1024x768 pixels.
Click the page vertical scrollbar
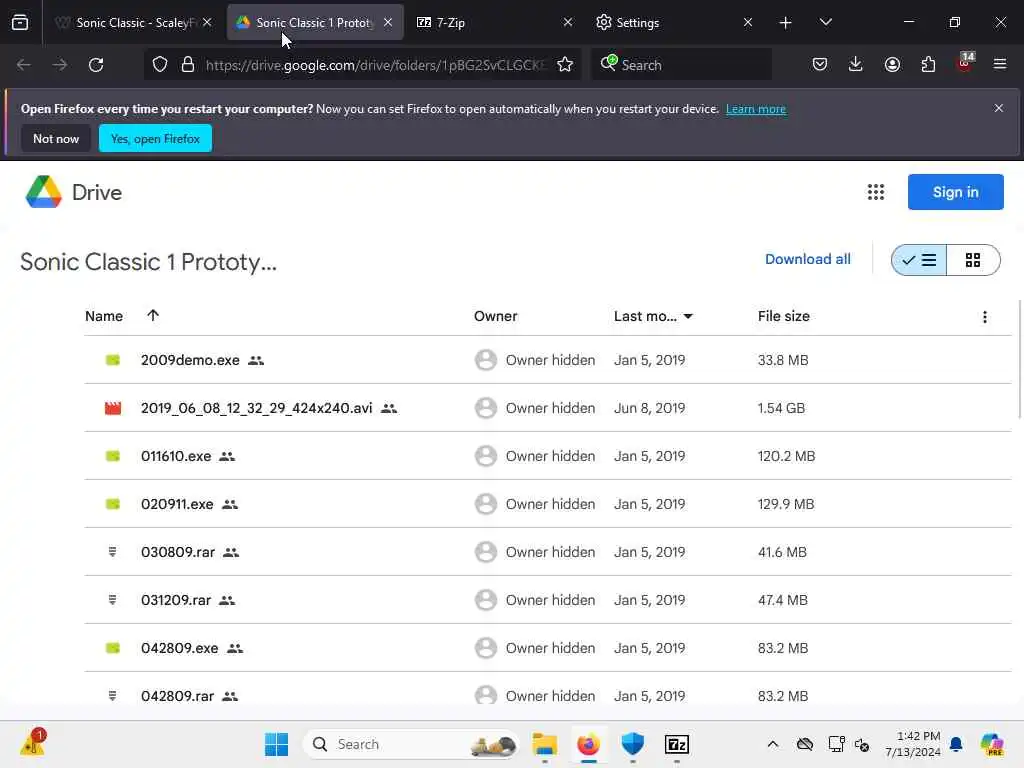(1020, 359)
